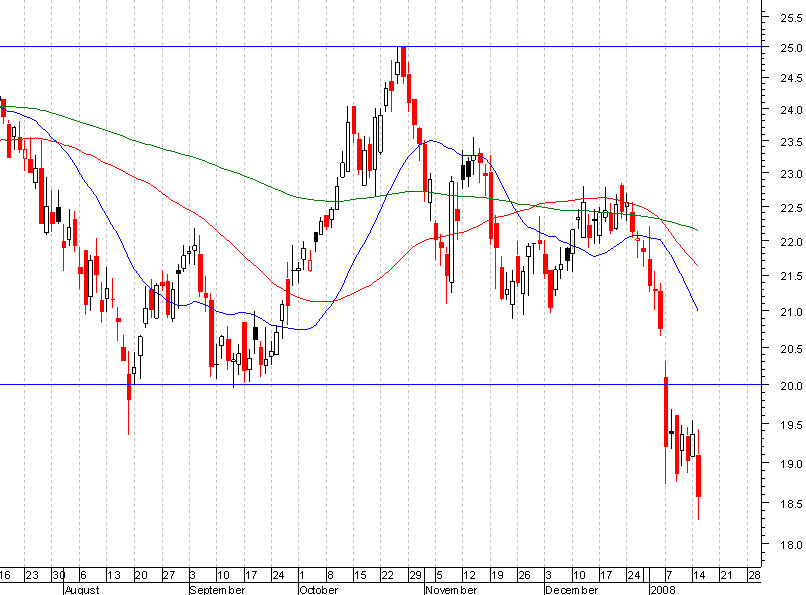Select the date label 15 on the time axis

(x=360, y=575)
